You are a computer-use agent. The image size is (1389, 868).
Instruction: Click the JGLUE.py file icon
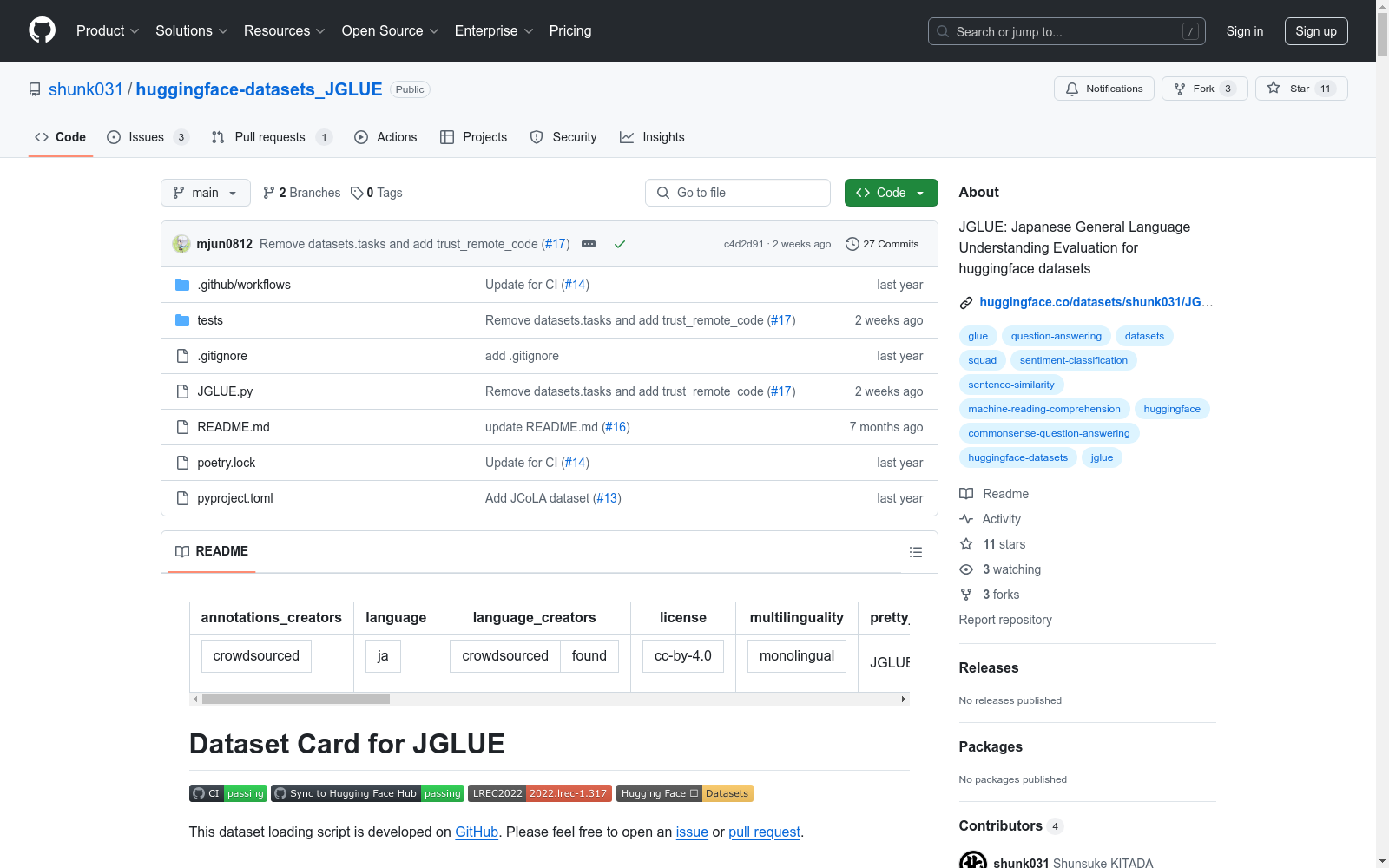(x=182, y=391)
